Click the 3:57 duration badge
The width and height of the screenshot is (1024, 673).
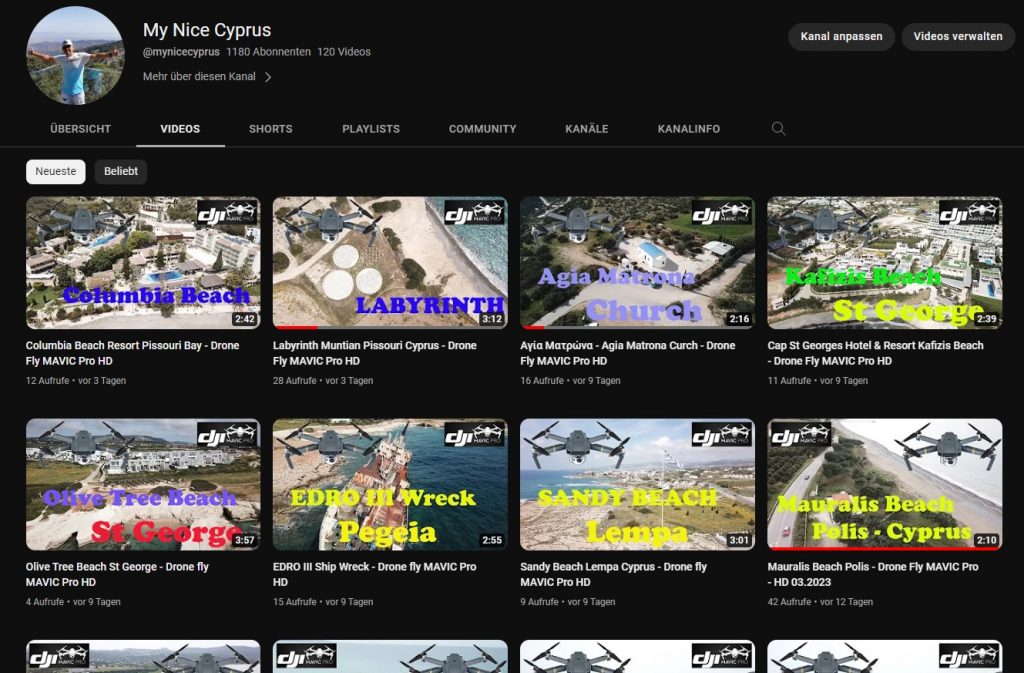(244, 540)
